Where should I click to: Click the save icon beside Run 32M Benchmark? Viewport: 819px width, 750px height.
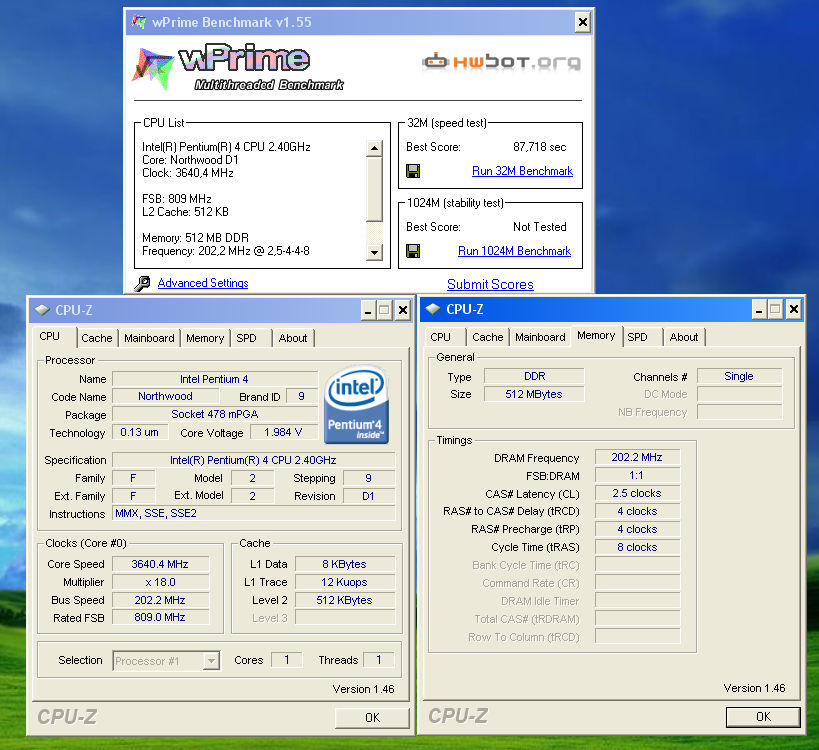413,171
